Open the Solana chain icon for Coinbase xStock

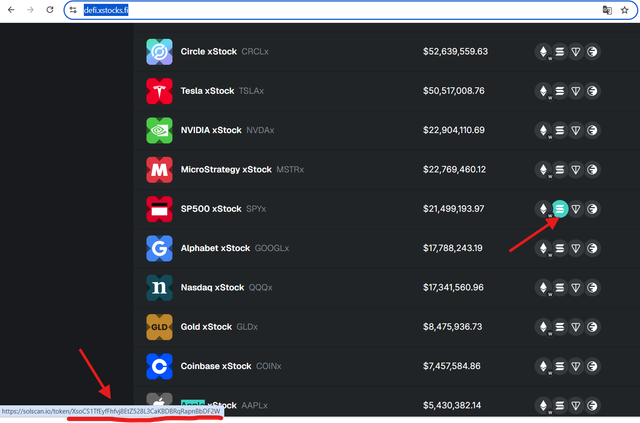coord(560,366)
